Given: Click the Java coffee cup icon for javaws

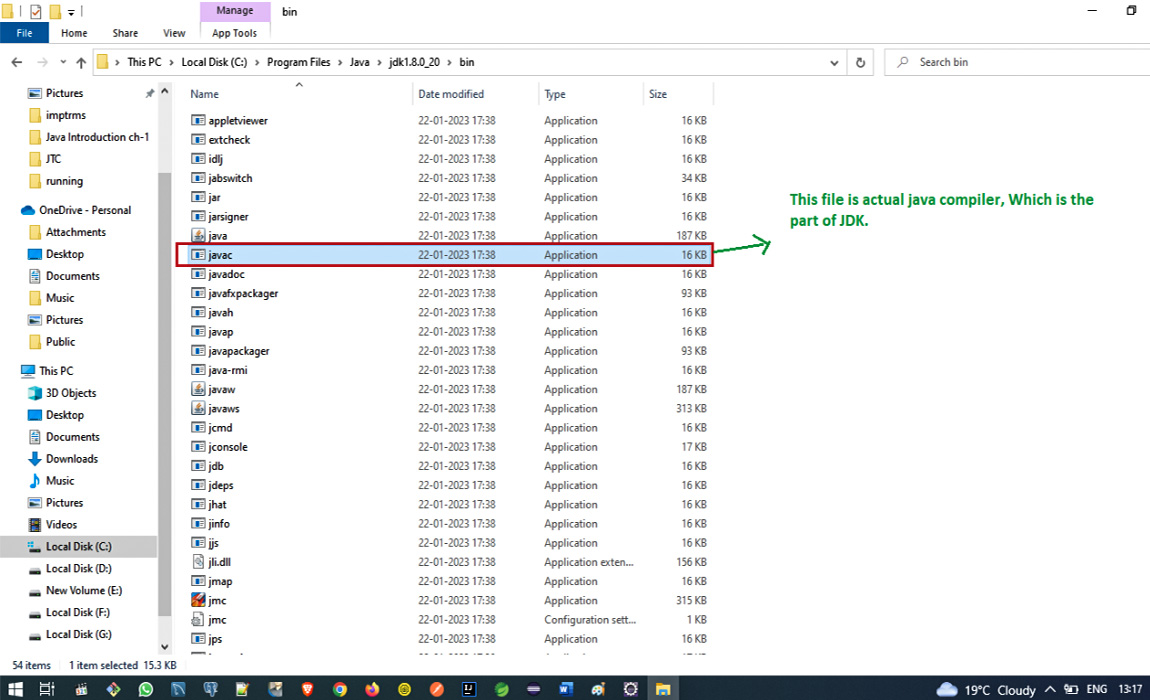Looking at the screenshot, I should (x=198, y=408).
